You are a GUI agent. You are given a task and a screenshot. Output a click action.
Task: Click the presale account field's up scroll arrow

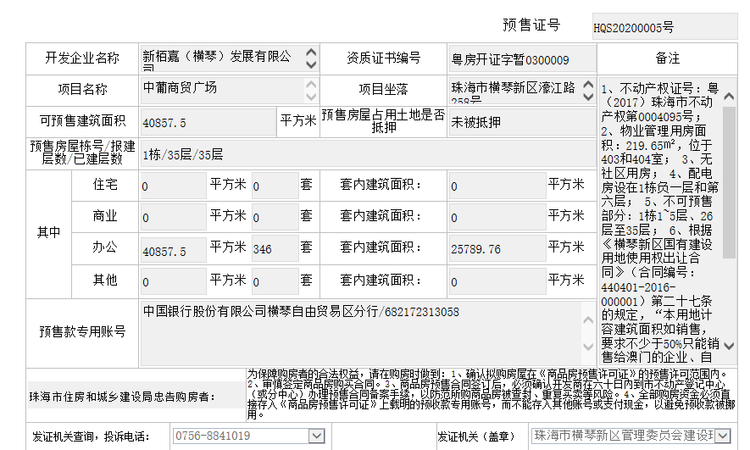[x=588, y=320]
